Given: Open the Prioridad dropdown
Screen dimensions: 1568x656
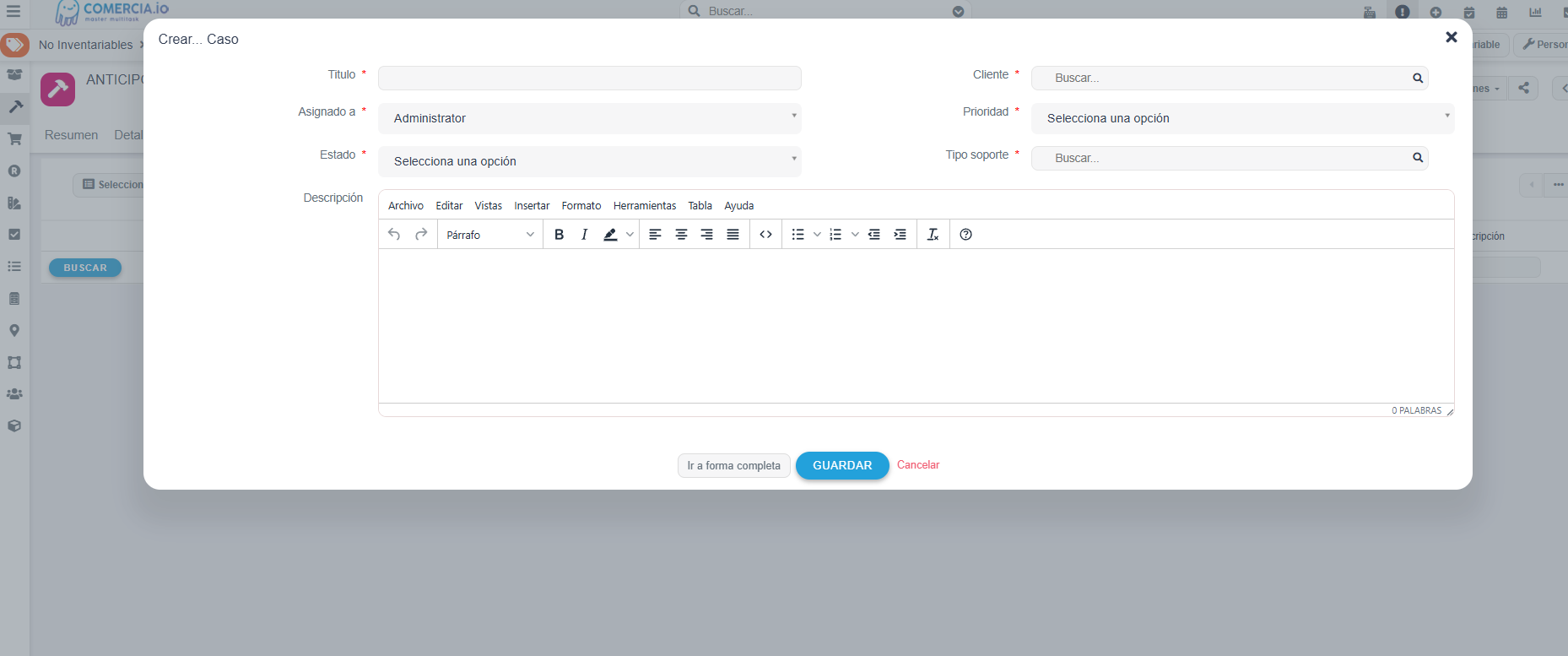Looking at the screenshot, I should [1242, 118].
